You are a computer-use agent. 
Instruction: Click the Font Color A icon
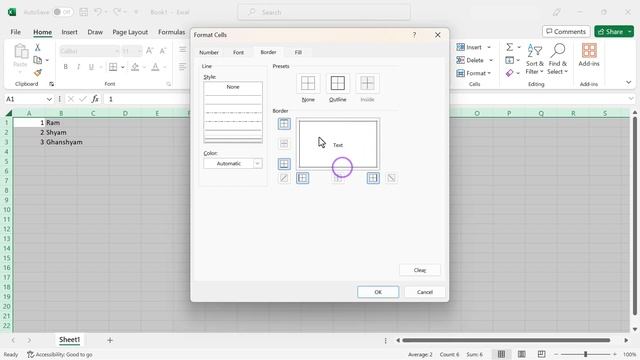click(156, 67)
